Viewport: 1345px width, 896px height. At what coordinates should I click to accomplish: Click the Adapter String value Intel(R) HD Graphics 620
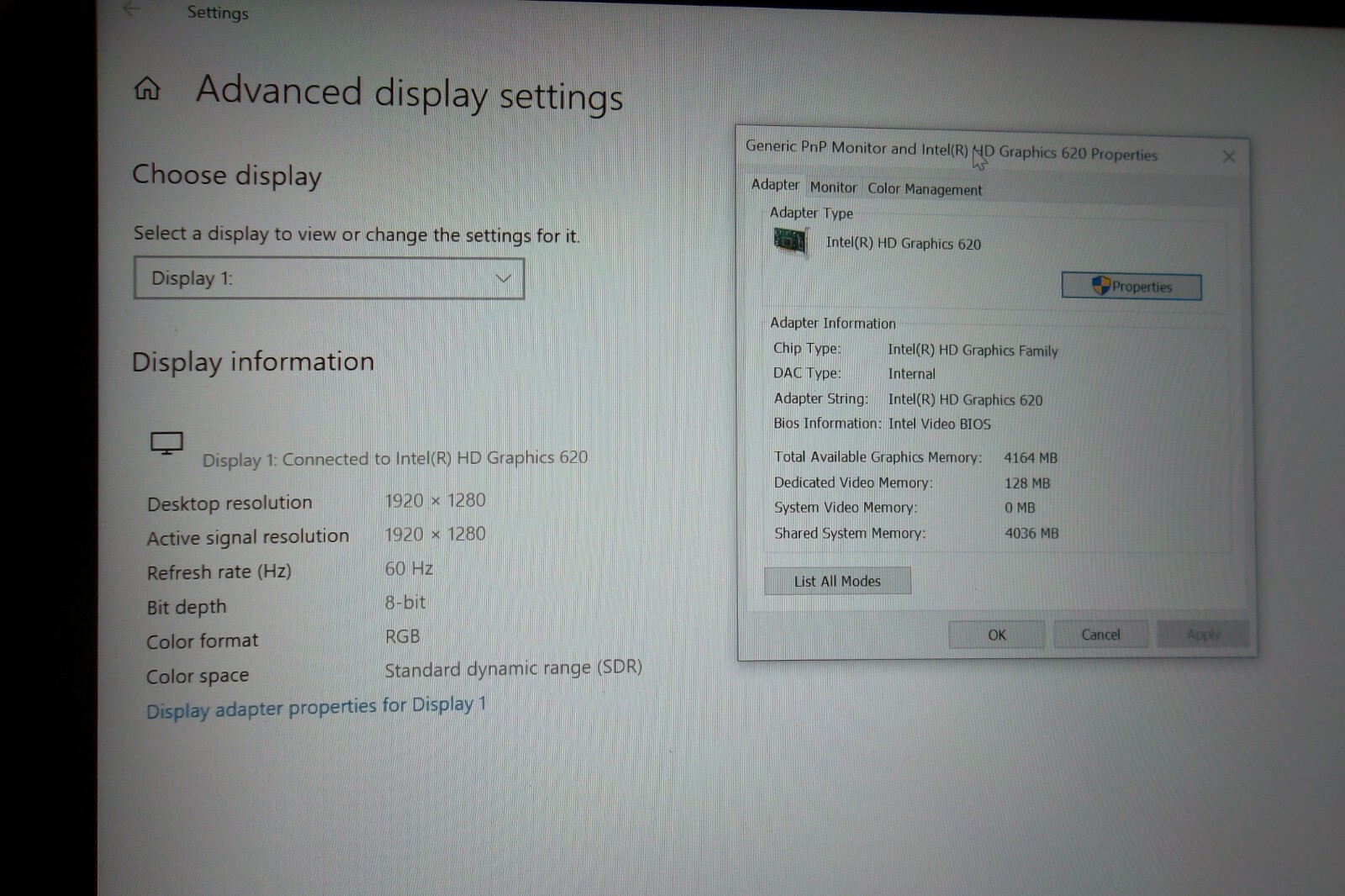click(965, 399)
